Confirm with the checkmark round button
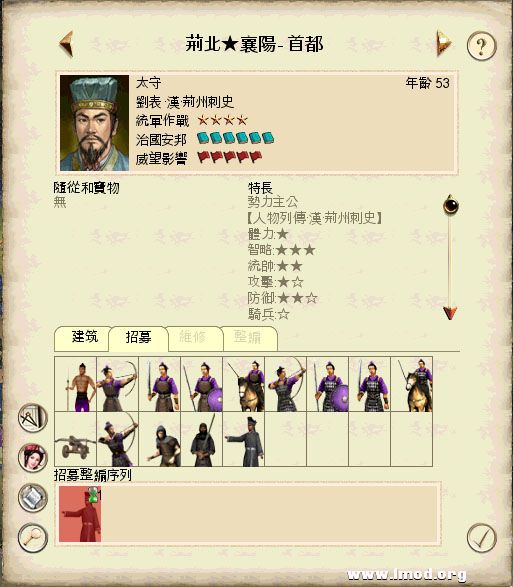Screen dimensions: 513x587 pos(482,538)
